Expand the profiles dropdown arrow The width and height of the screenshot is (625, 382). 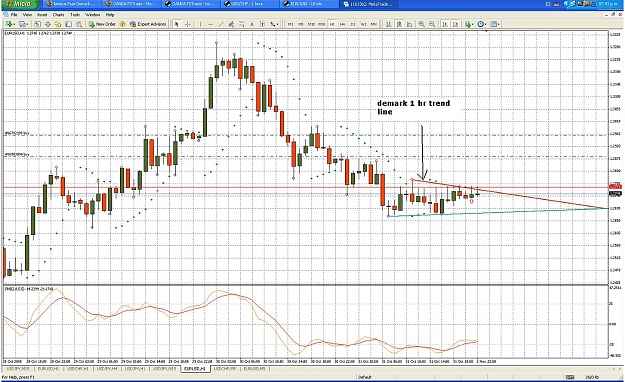[27, 24]
